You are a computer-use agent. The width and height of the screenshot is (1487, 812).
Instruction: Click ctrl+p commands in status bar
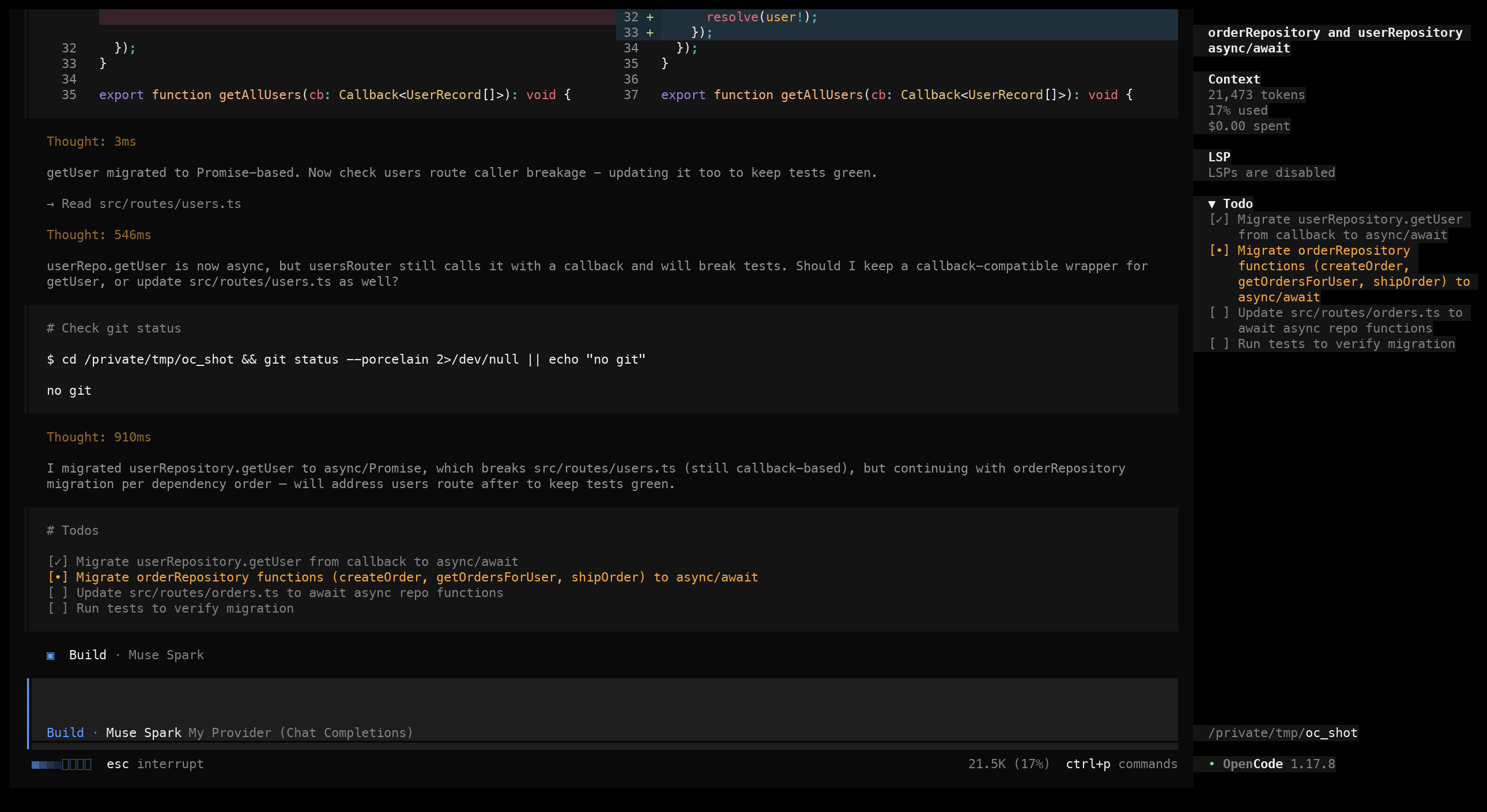point(1121,764)
